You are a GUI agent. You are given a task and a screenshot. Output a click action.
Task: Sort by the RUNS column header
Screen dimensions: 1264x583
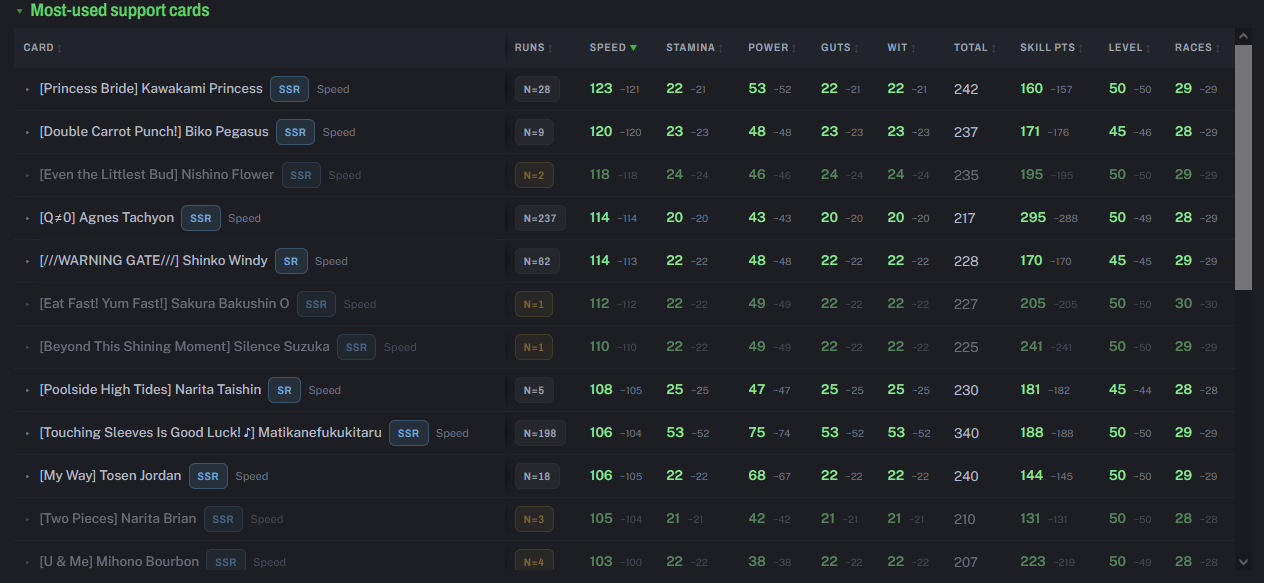[534, 48]
